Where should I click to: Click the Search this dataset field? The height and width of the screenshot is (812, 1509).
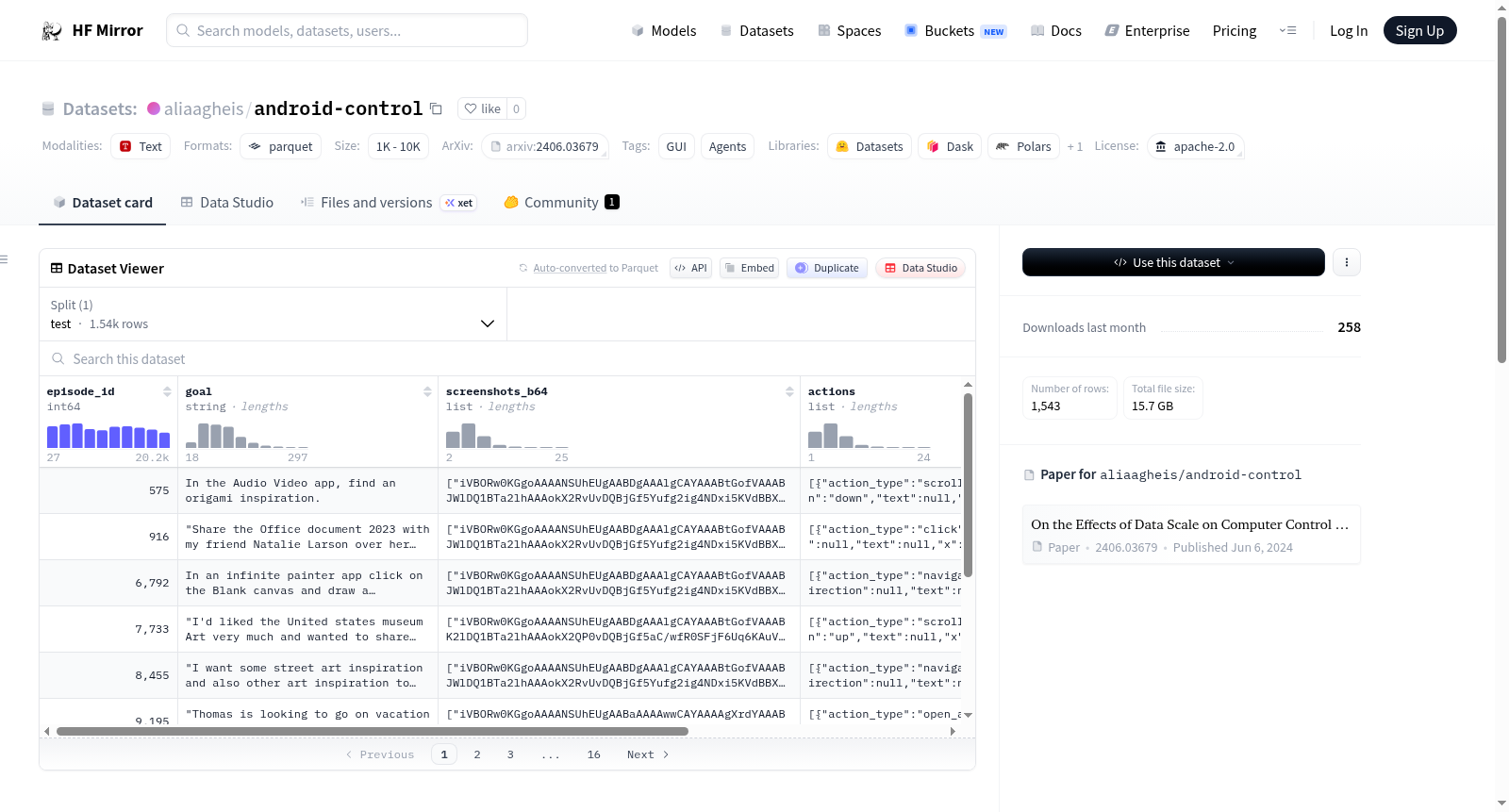click(x=507, y=359)
